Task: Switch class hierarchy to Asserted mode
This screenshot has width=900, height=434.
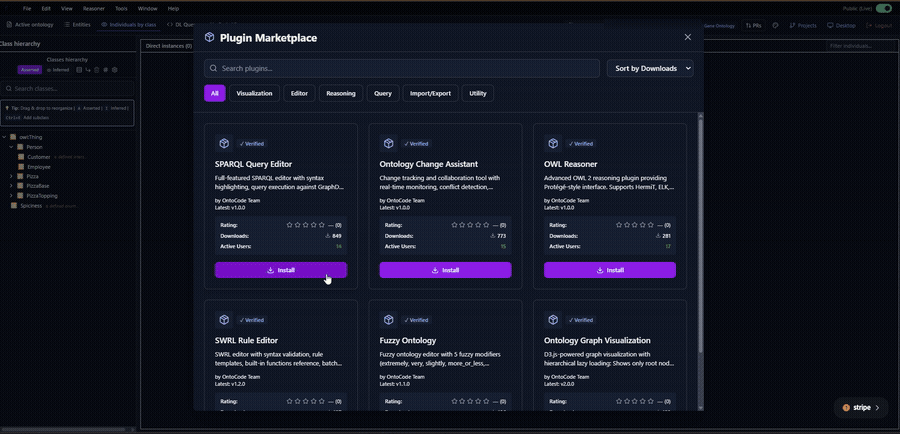Action: (30, 70)
